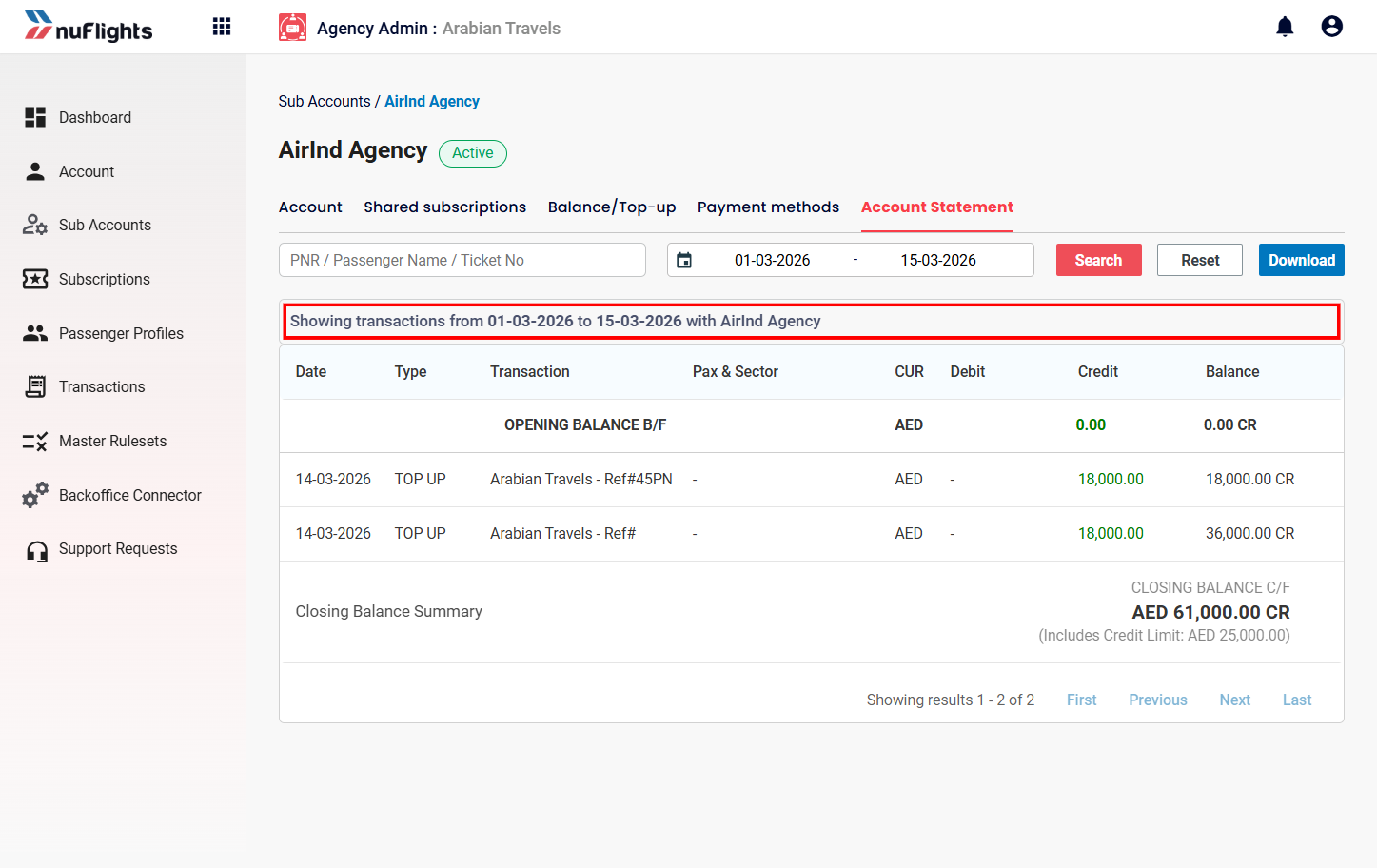Click the Subscriptions ticket icon
The image size is (1377, 868).
(35, 279)
